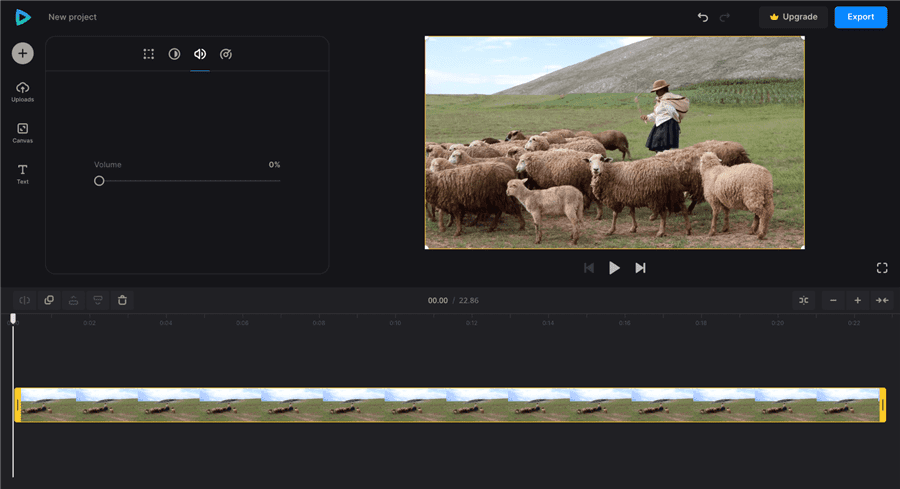The height and width of the screenshot is (489, 900).
Task: Click the app logo icon
Action: click(22, 17)
